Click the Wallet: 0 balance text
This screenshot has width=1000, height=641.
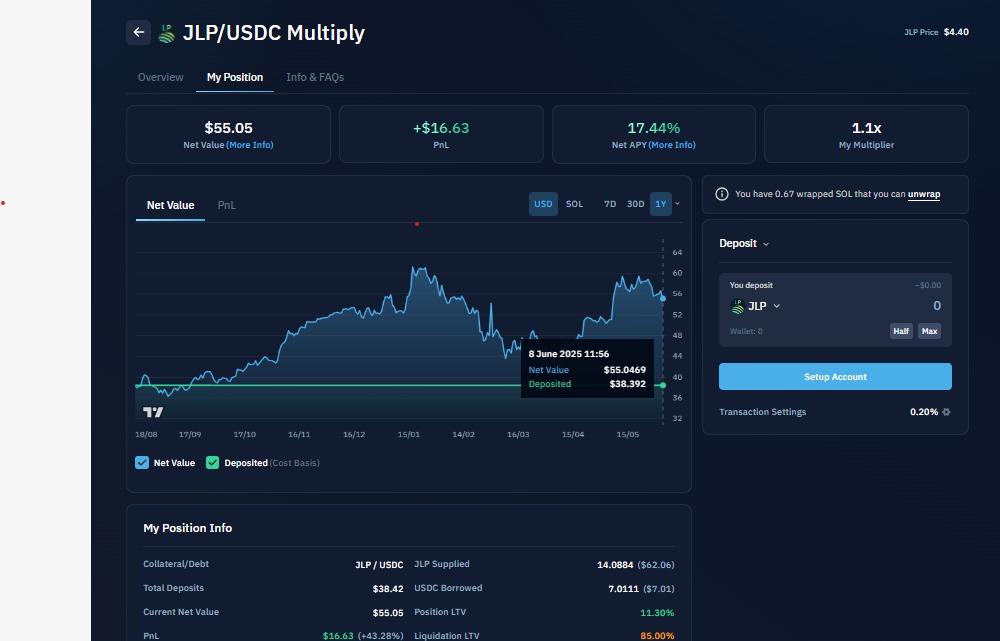(746, 331)
